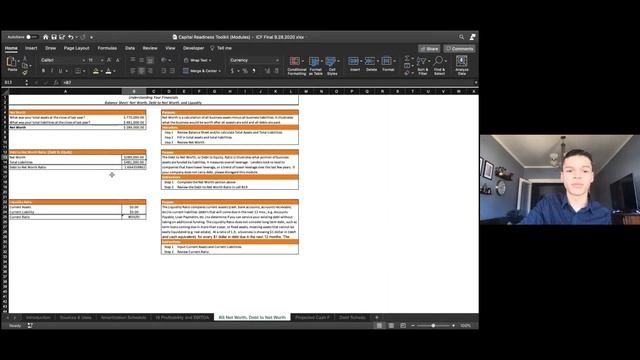Click the Decrease Indent icon
The height and width of the screenshot is (360, 640).
coord(163,71)
